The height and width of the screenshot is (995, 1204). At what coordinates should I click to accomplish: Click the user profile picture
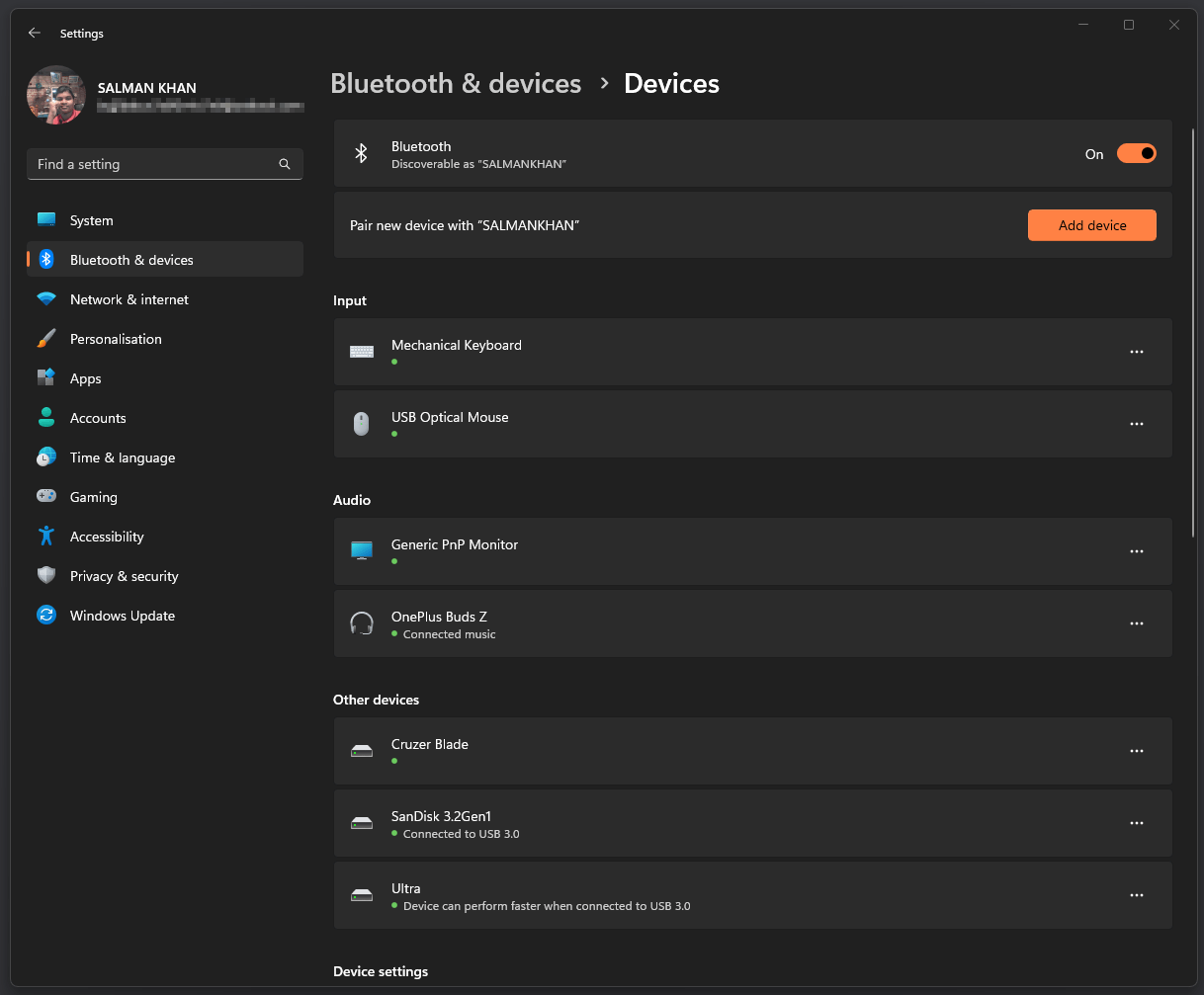pyautogui.click(x=56, y=95)
